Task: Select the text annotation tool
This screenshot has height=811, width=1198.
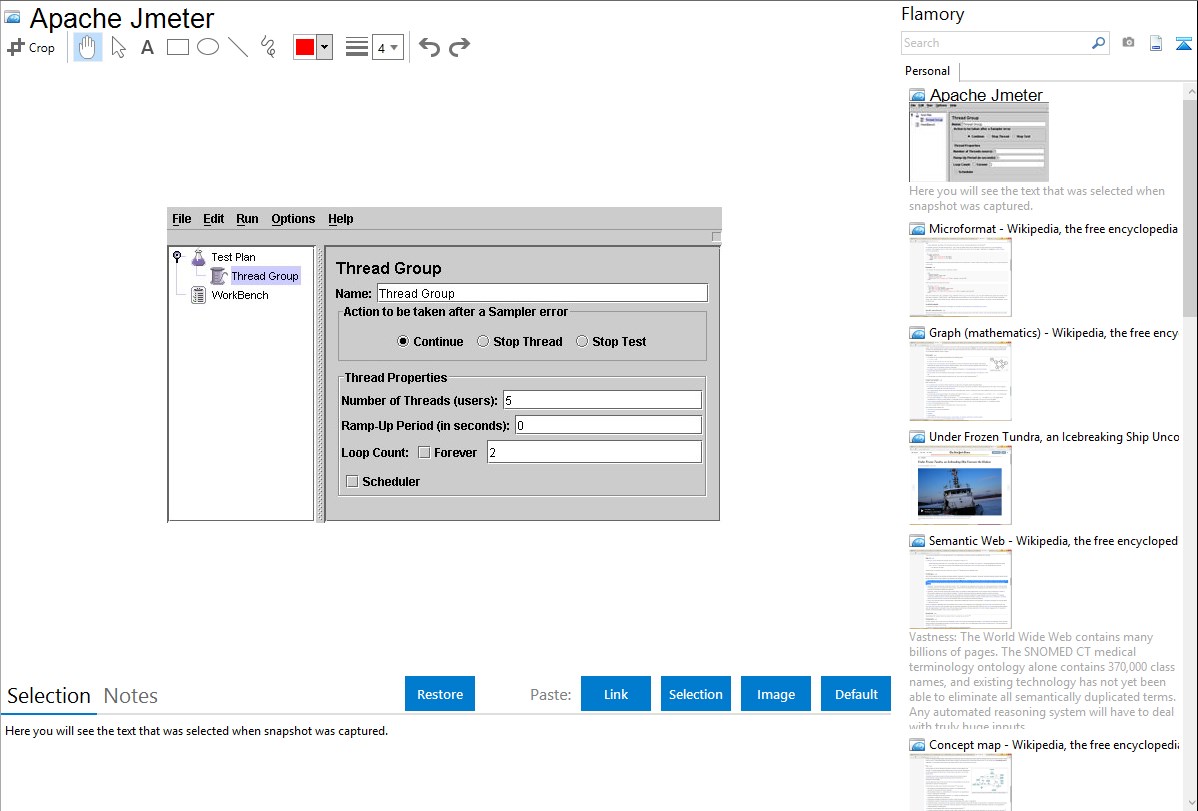Action: 147,47
